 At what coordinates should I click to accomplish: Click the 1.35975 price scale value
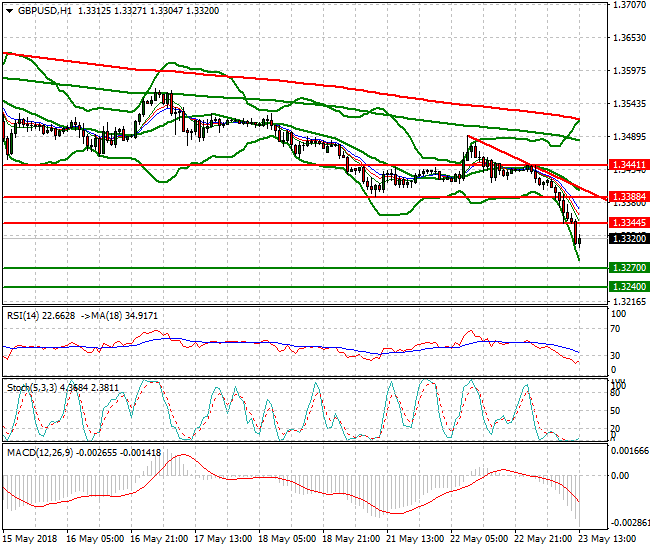coord(630,71)
